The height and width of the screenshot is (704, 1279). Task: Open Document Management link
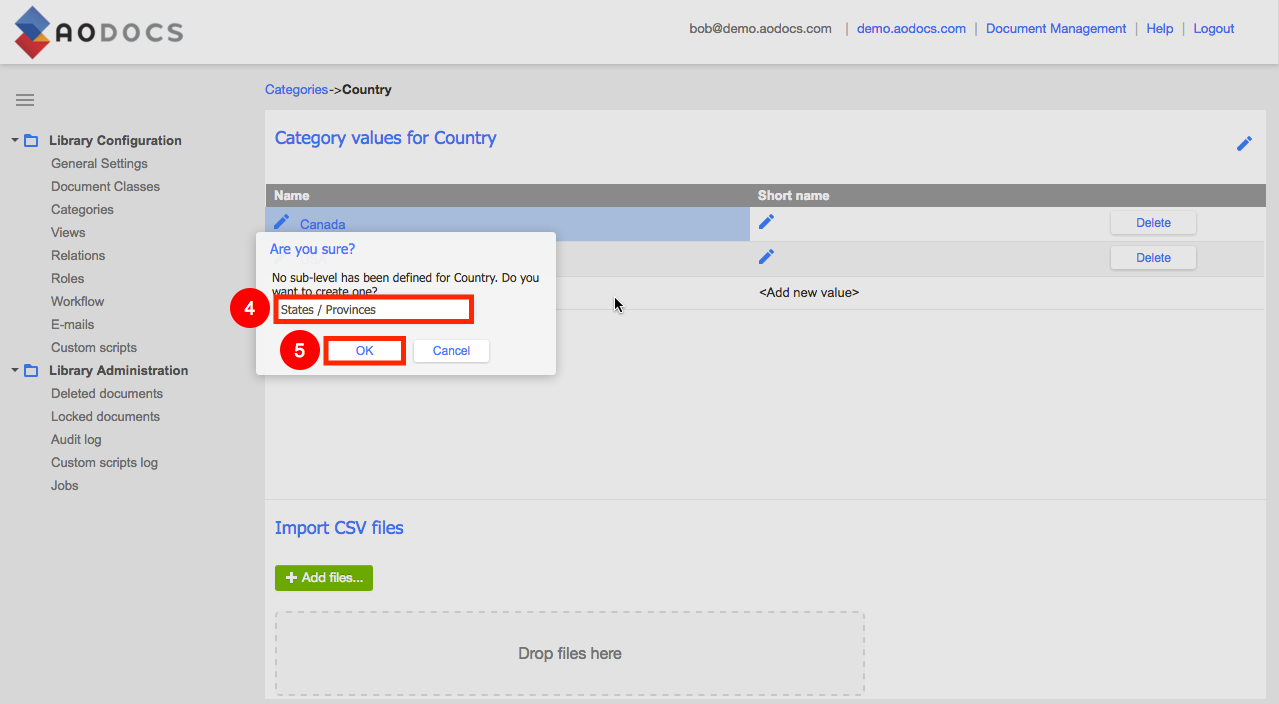(x=1056, y=29)
